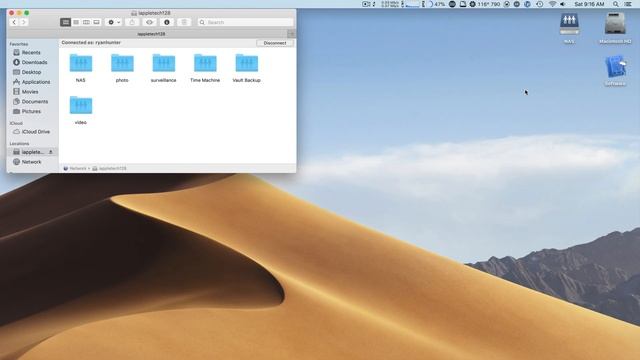The height and width of the screenshot is (360, 640).
Task: Select the Vault Backup shared folder
Action: (x=247, y=68)
